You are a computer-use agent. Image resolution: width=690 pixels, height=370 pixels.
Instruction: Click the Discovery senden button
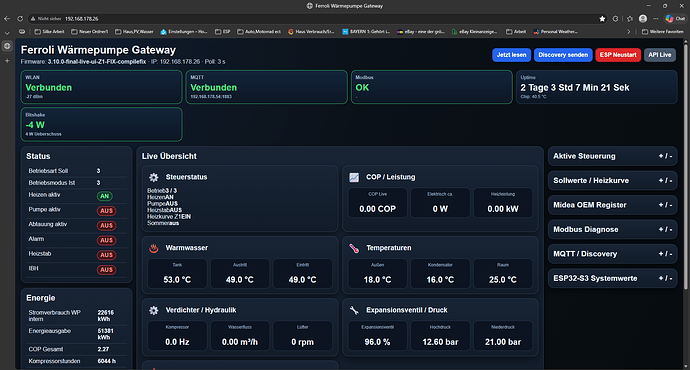click(x=563, y=55)
